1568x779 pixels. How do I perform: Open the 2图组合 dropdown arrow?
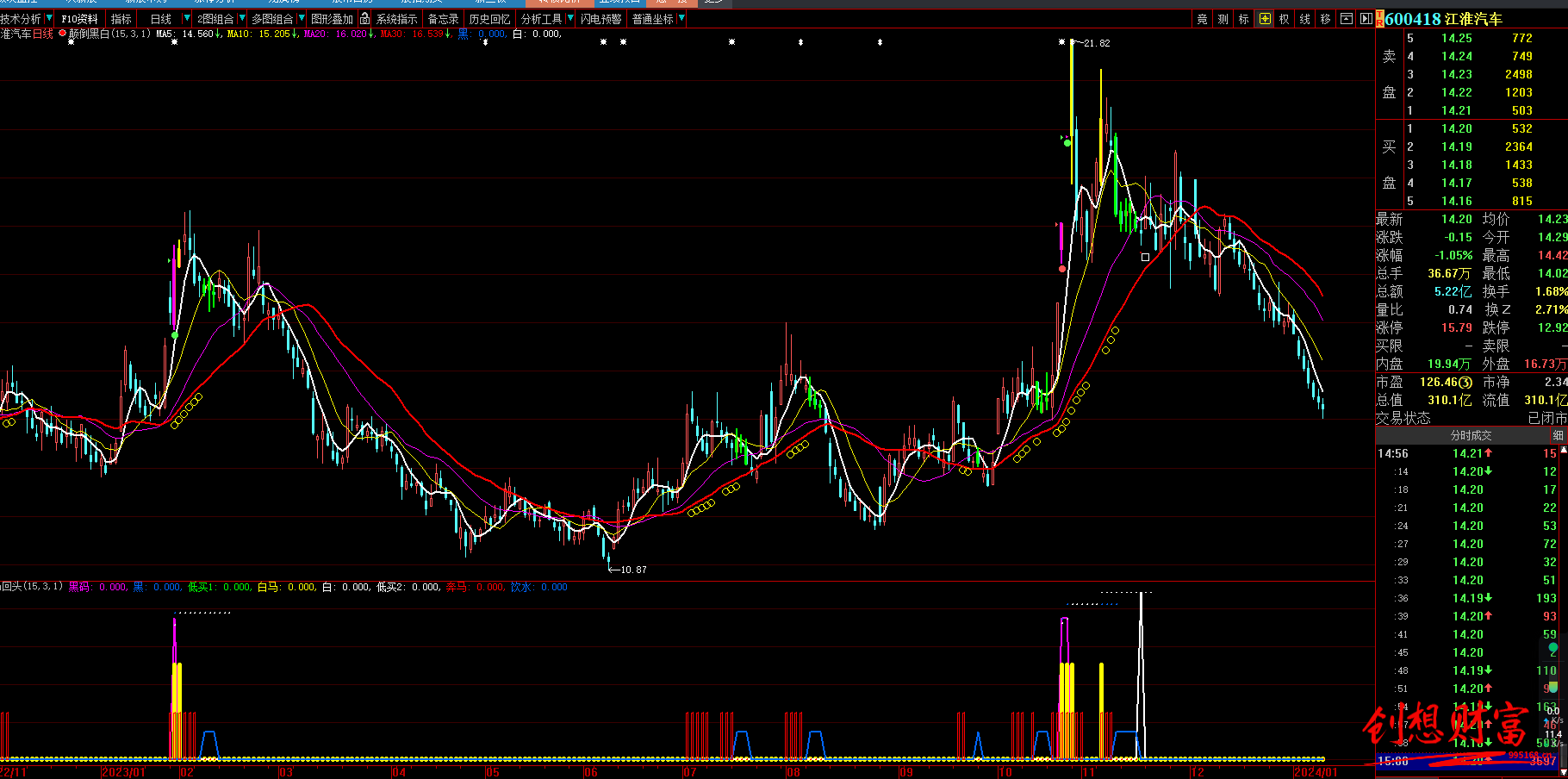(242, 19)
